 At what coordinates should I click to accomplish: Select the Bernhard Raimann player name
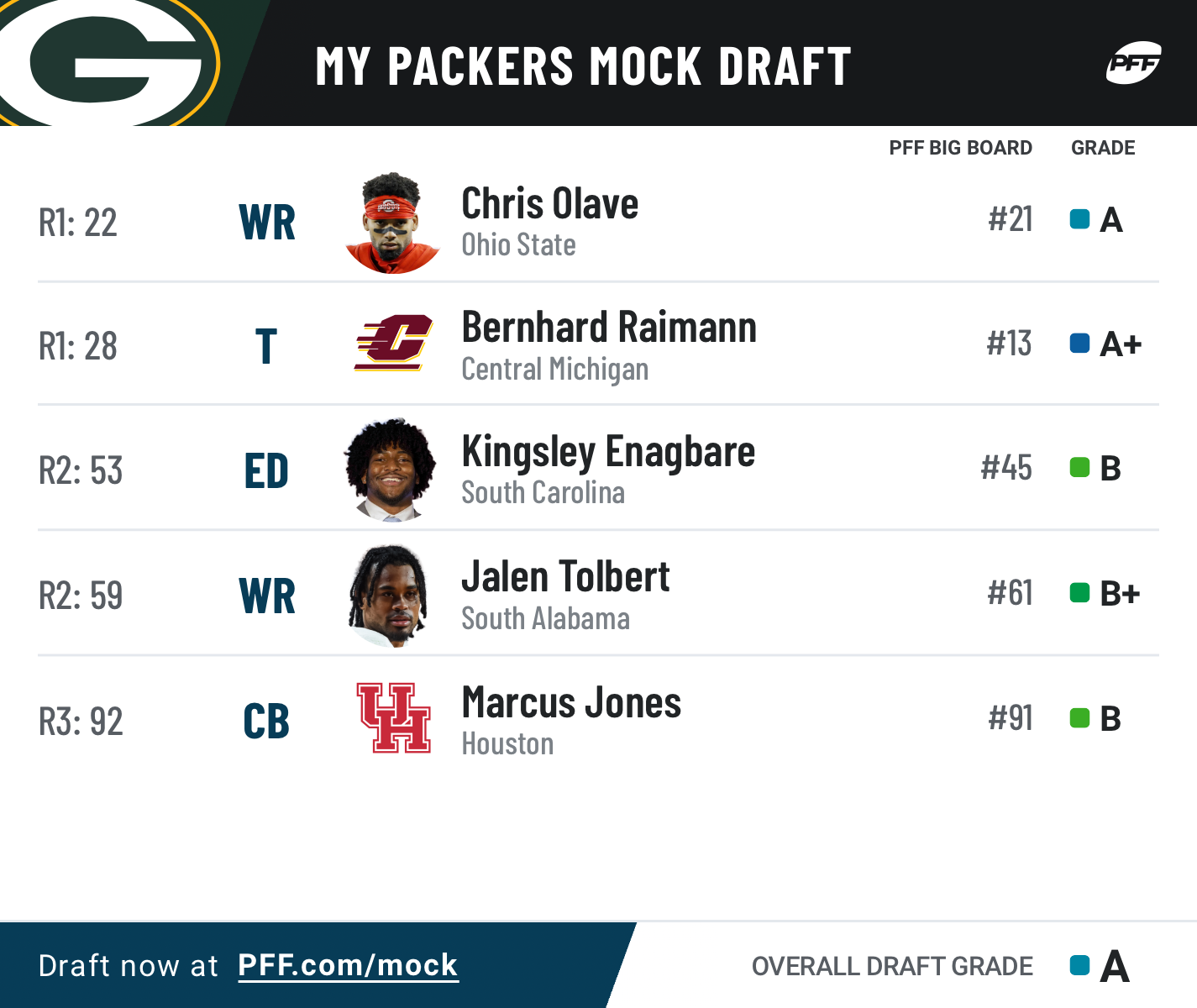609,328
